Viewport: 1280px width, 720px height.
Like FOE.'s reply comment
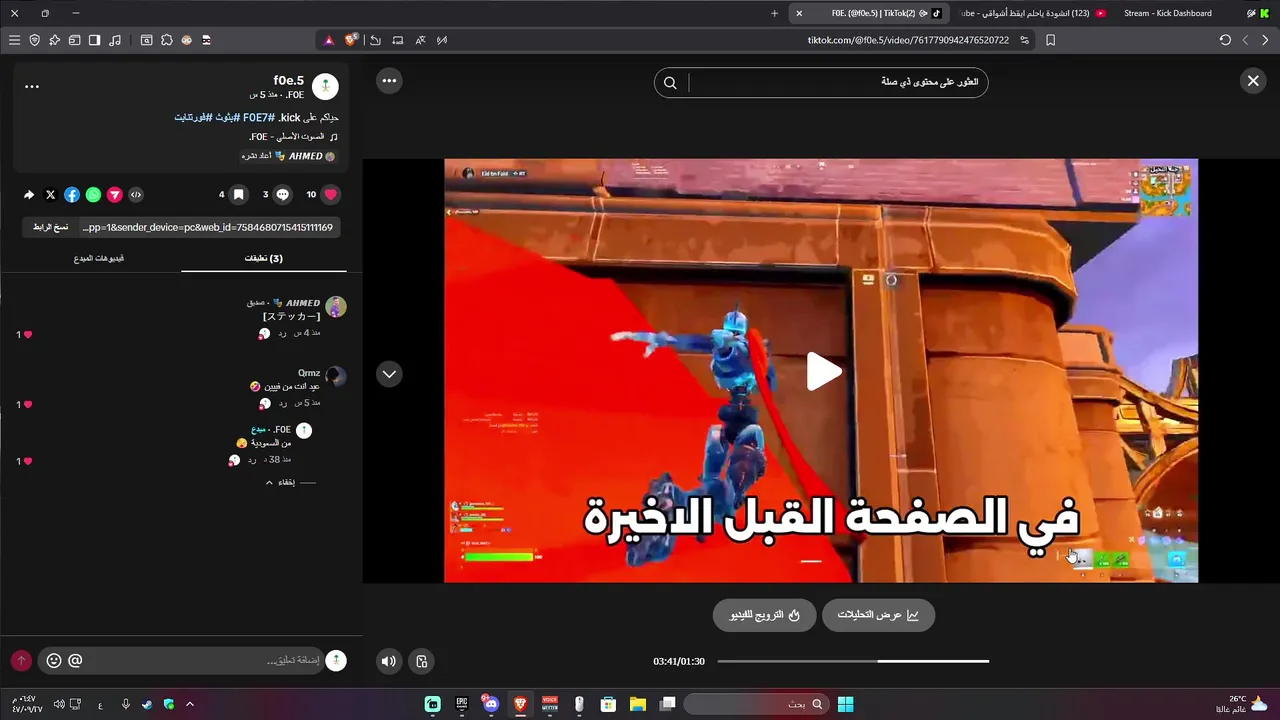click(27, 461)
